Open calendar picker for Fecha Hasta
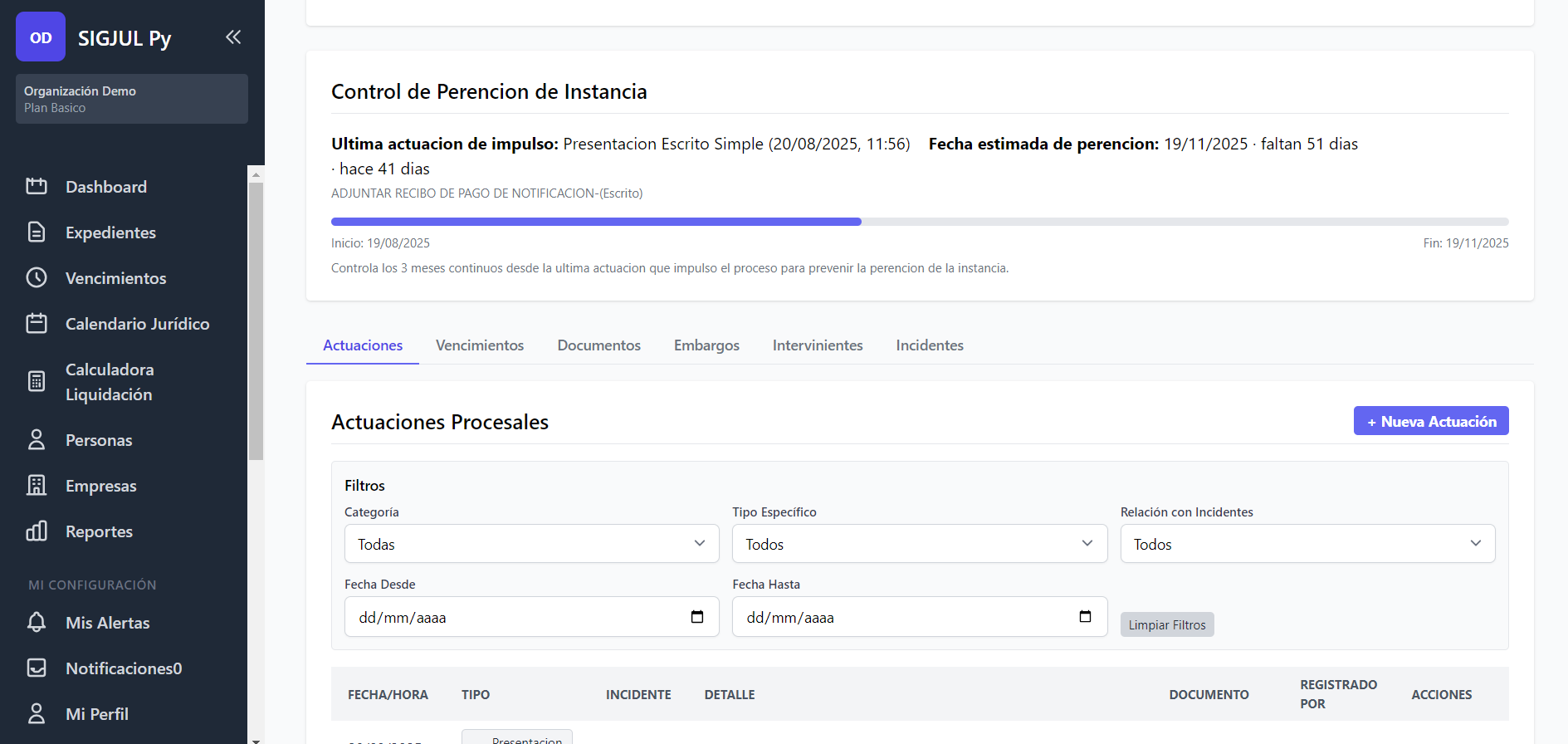 [1085, 617]
